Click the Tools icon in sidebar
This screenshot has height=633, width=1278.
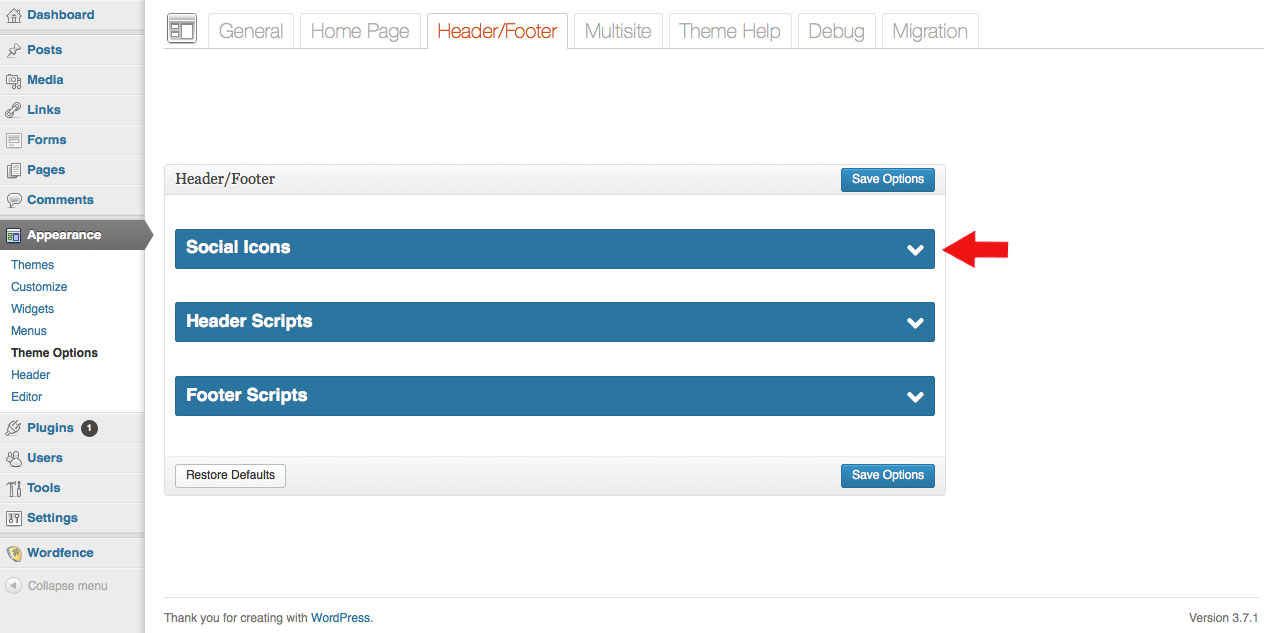pos(13,488)
